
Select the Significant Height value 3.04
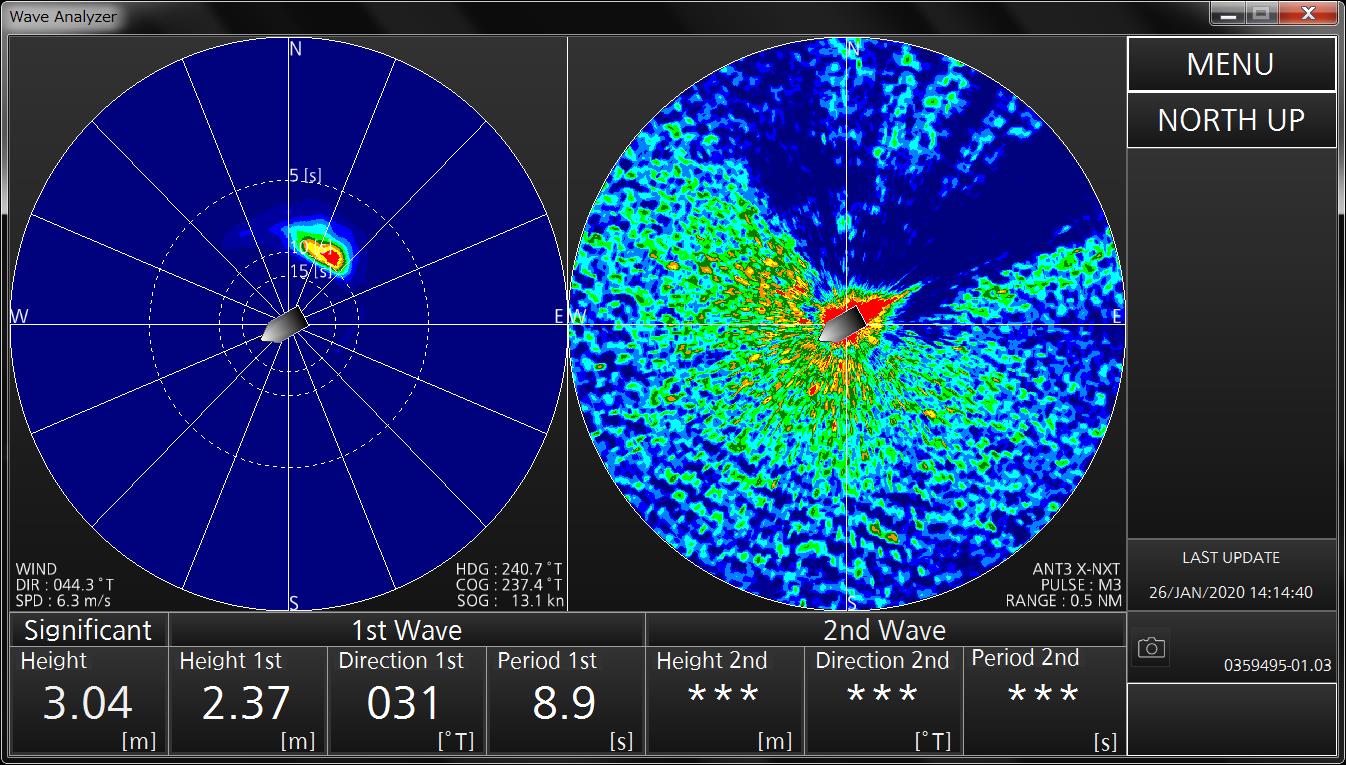point(88,704)
